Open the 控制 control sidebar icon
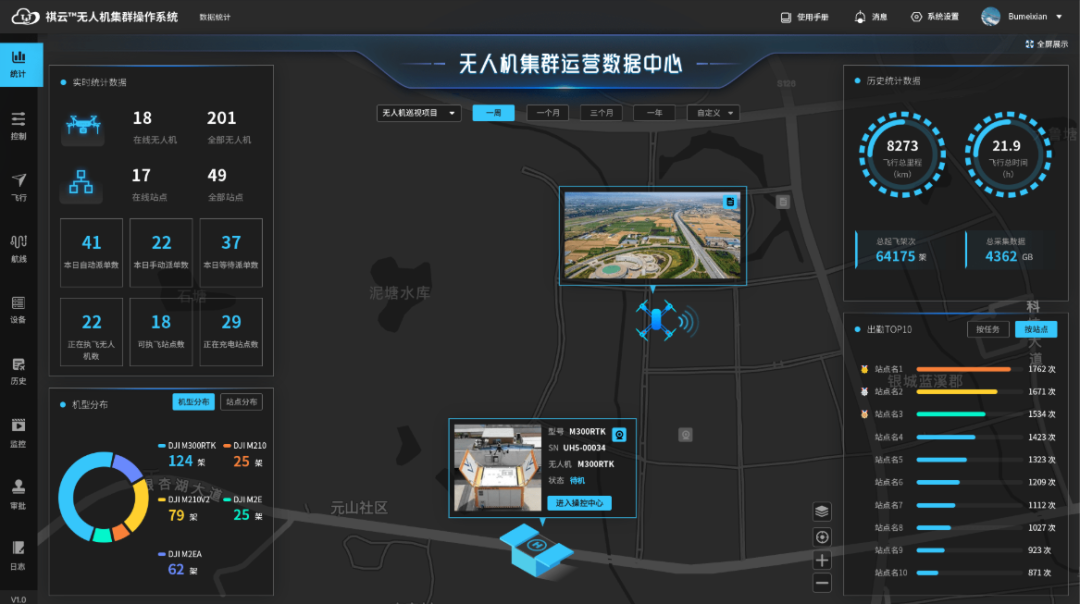The height and width of the screenshot is (604, 1080). click(18, 125)
